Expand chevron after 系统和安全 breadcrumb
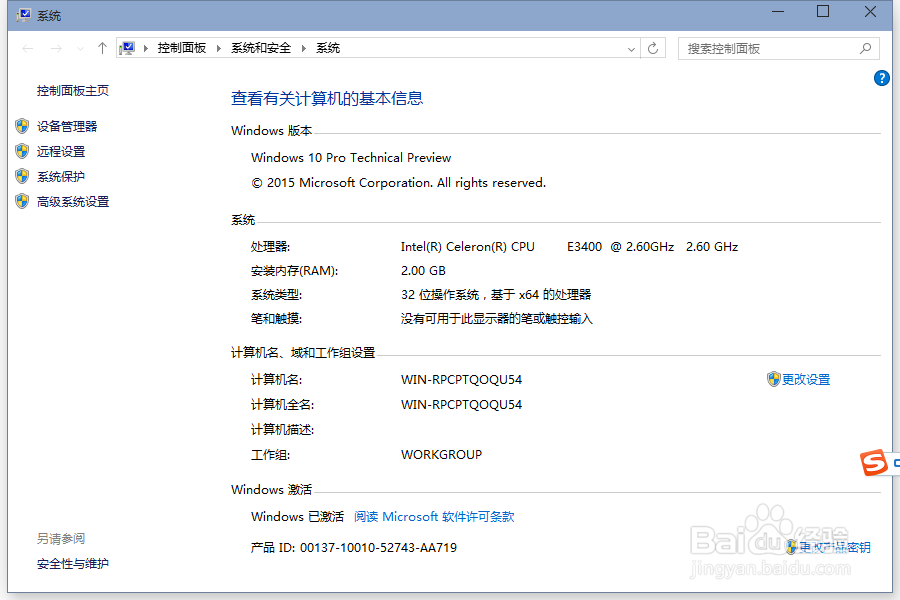 point(304,48)
